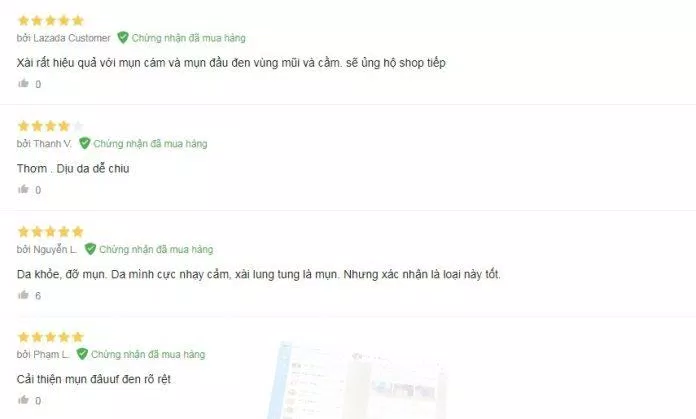Open reviewer name 'bởi Lazada Customer'
The height and width of the screenshot is (419, 696).
coord(63,38)
